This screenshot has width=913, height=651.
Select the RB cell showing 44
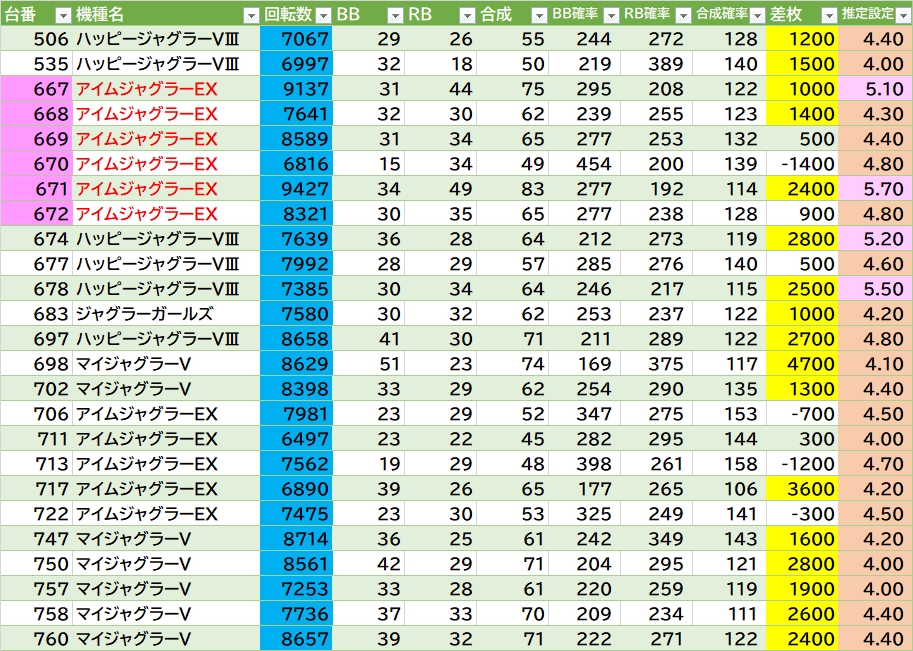440,89
